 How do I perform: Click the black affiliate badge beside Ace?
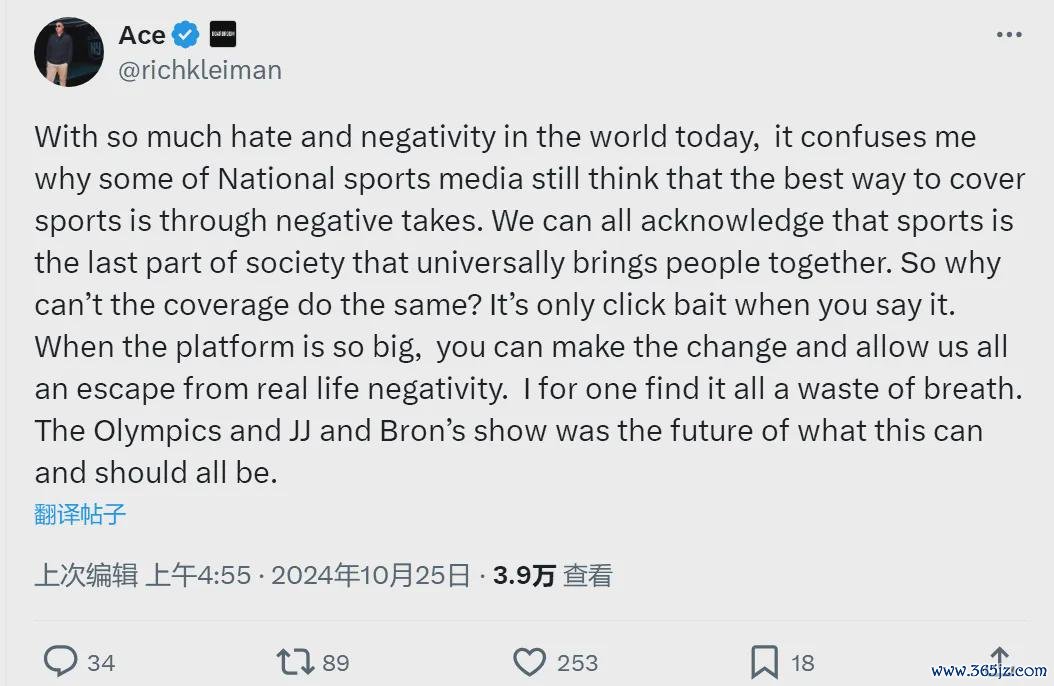(x=223, y=35)
